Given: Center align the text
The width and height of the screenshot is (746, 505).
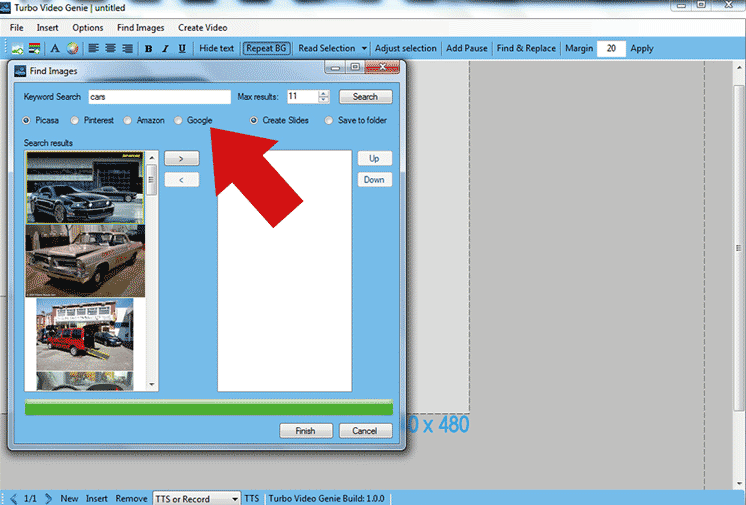Looking at the screenshot, I should pos(110,49).
